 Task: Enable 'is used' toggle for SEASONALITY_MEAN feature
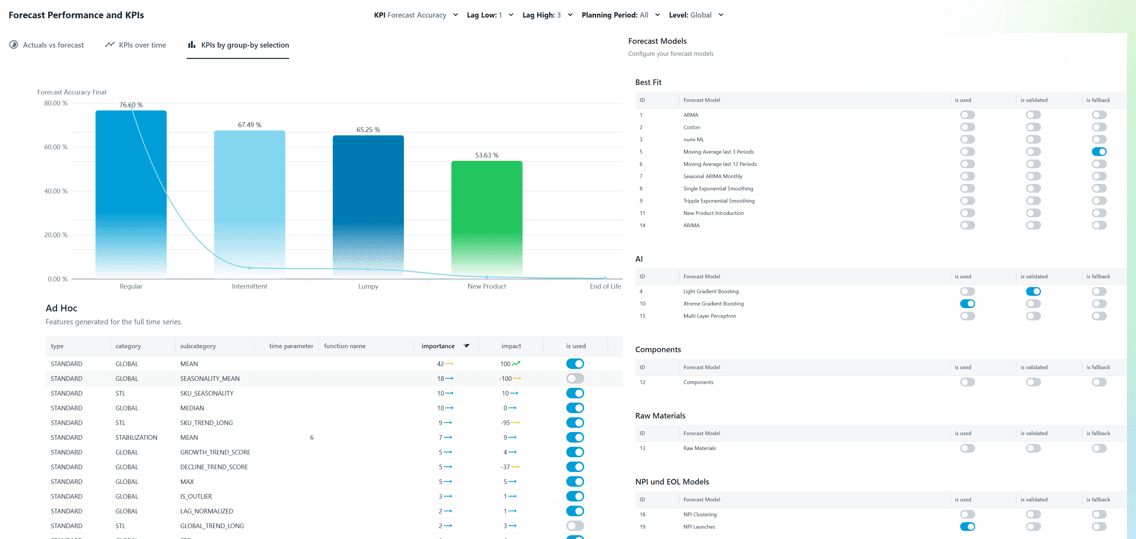(575, 379)
